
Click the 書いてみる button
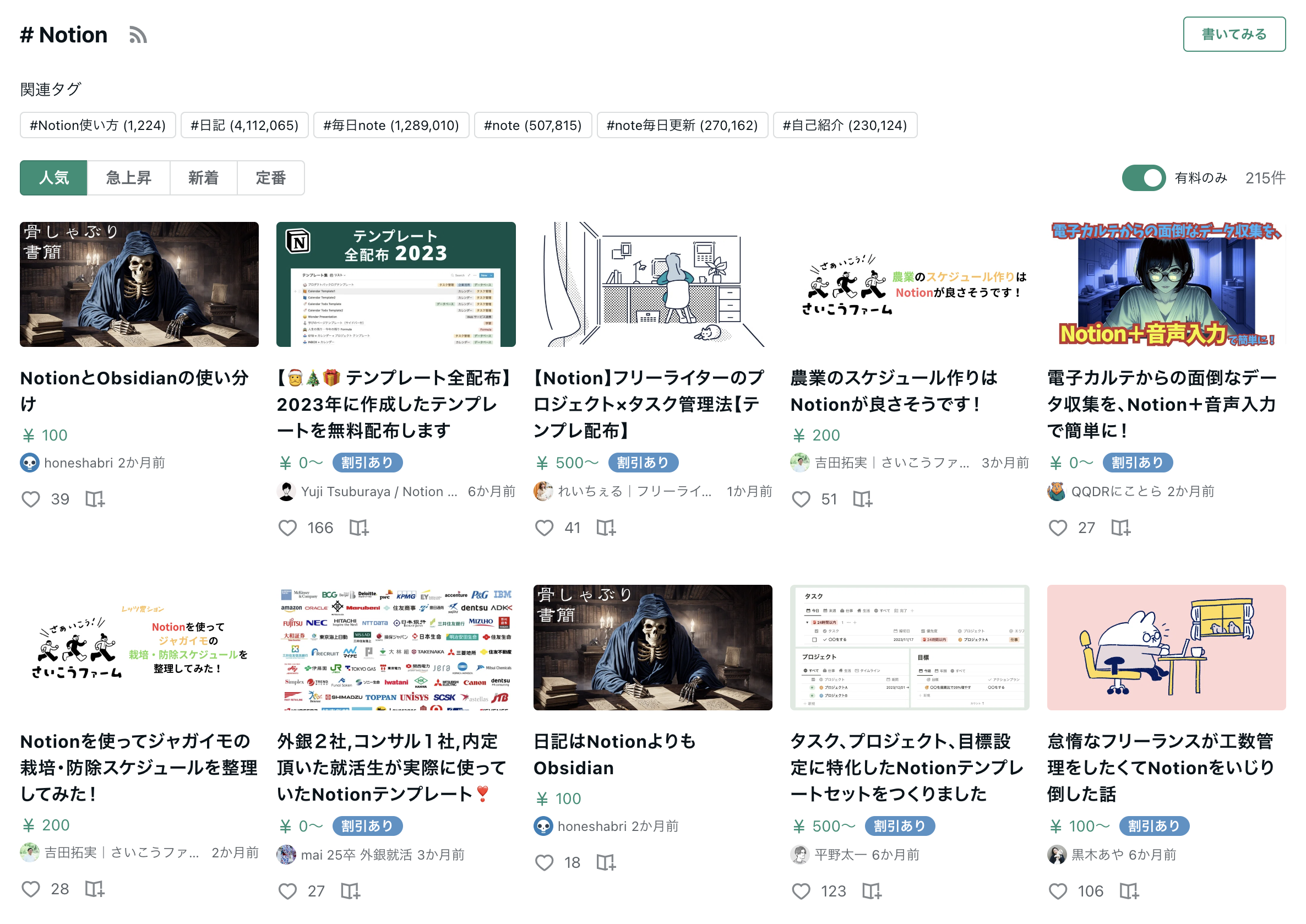[1234, 34]
